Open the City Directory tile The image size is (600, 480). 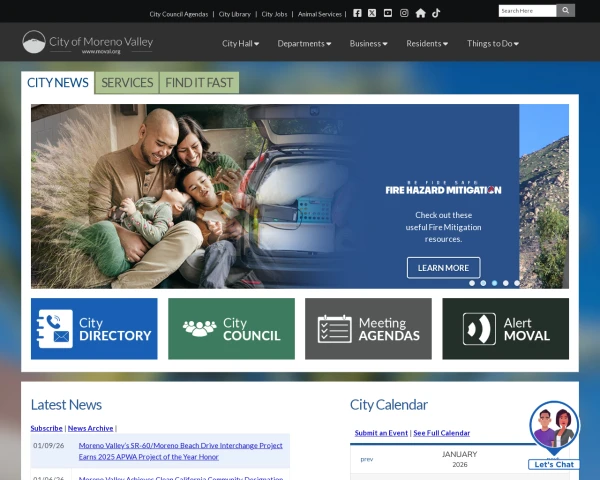(x=94, y=329)
